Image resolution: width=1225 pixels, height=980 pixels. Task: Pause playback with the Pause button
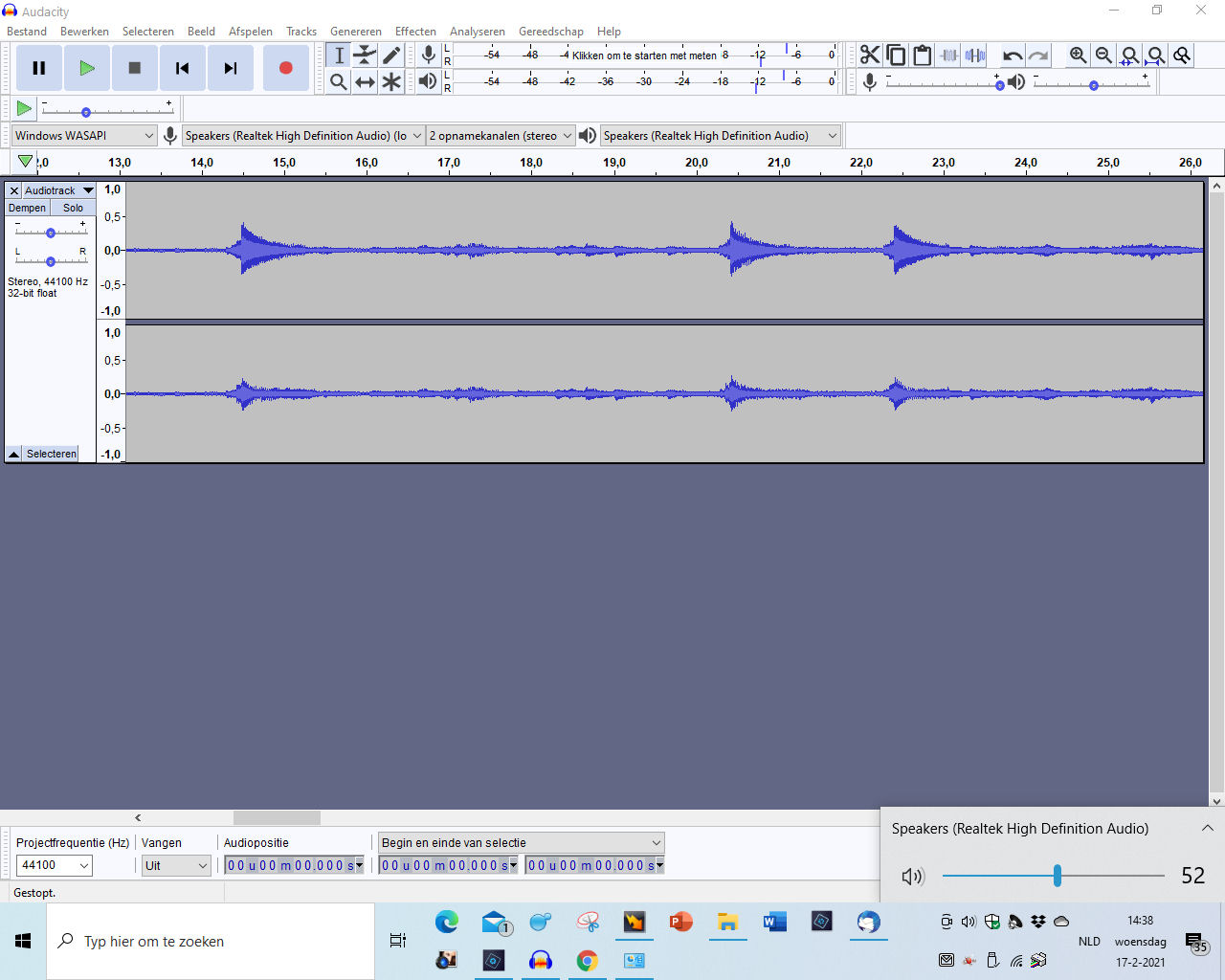[39, 68]
